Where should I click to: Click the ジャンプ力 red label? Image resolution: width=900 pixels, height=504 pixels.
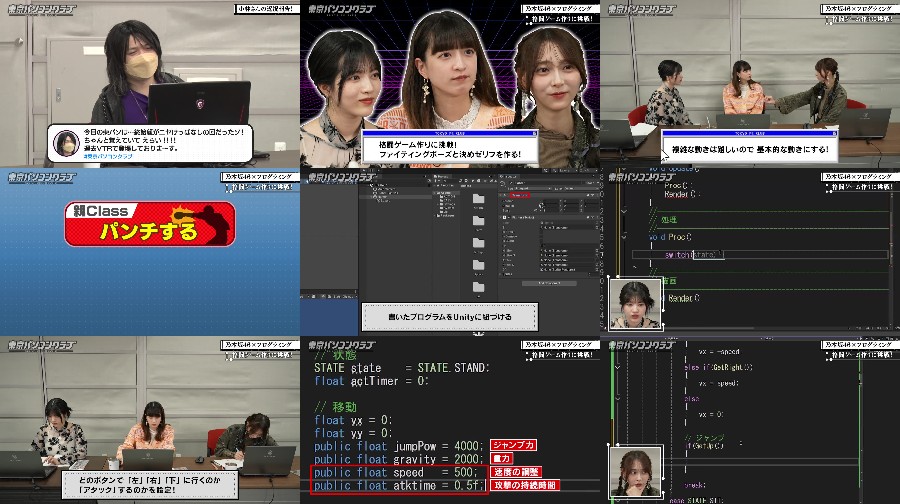pos(514,445)
